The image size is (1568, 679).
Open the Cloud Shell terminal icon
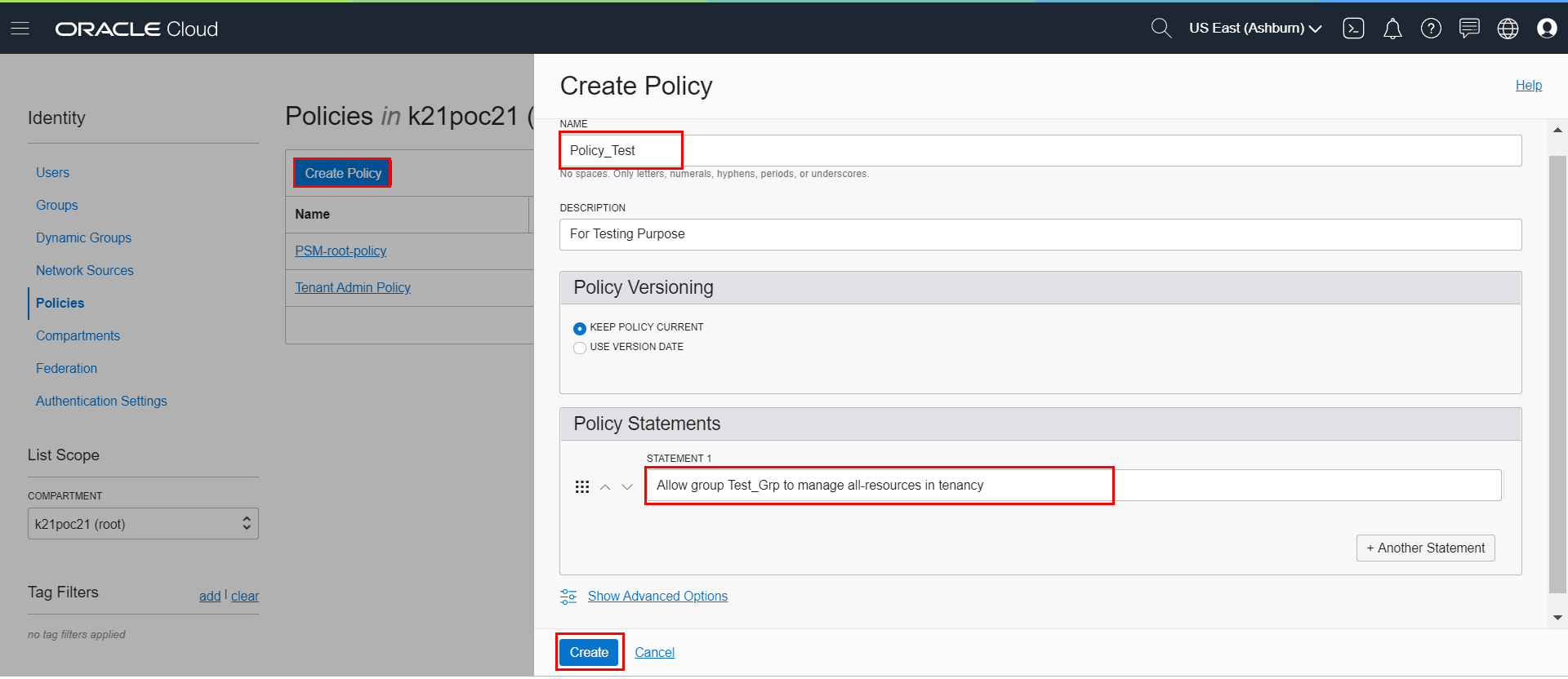1353,29
